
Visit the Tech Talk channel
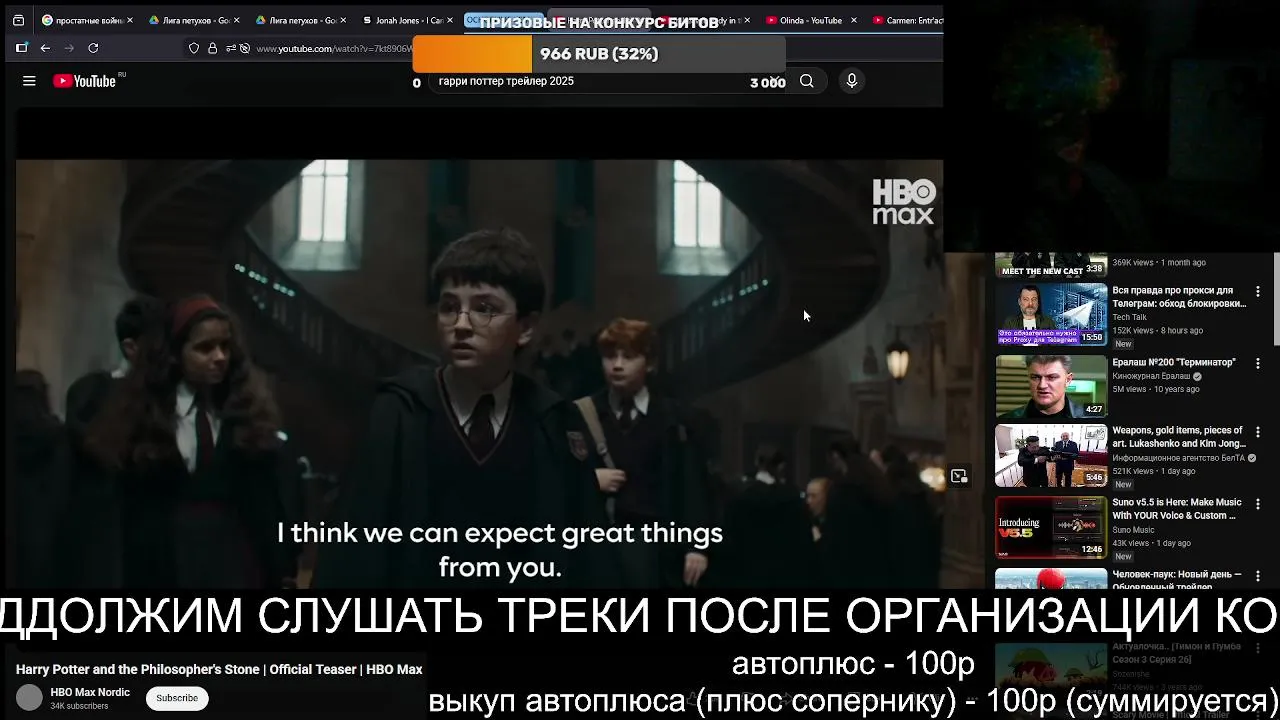[1129, 317]
